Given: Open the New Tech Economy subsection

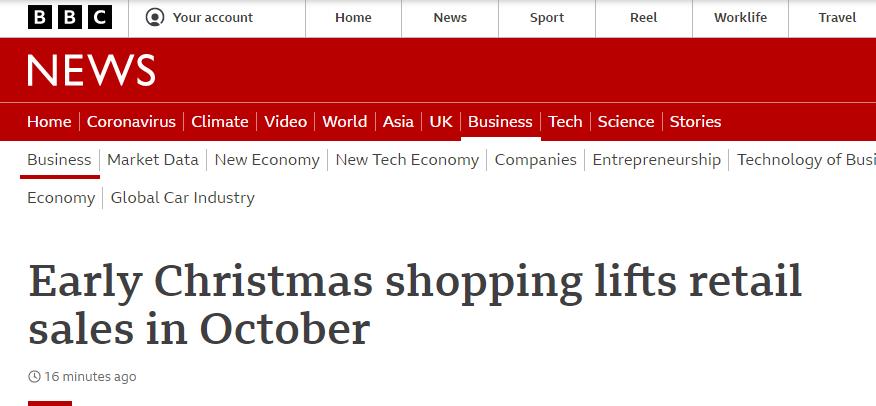Looking at the screenshot, I should click(x=407, y=160).
